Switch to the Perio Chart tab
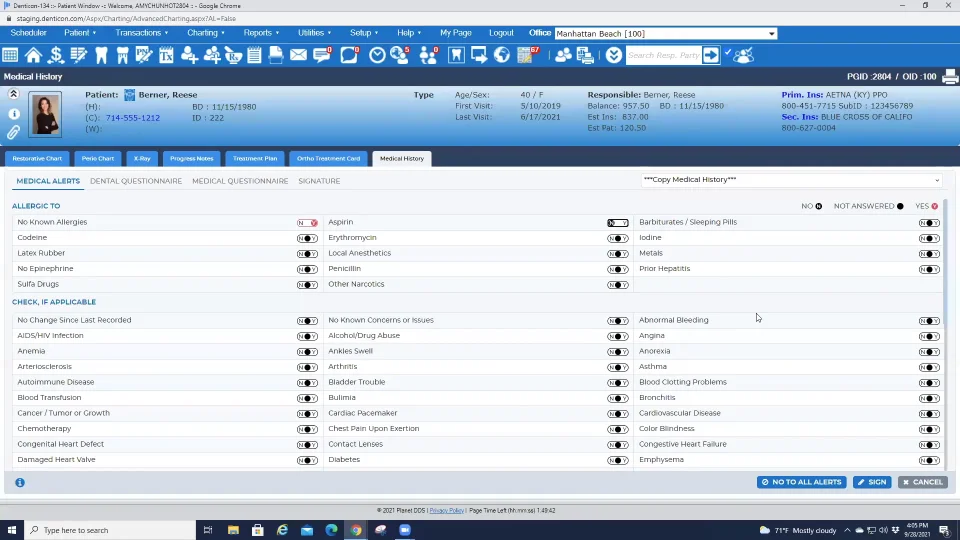 [98, 159]
